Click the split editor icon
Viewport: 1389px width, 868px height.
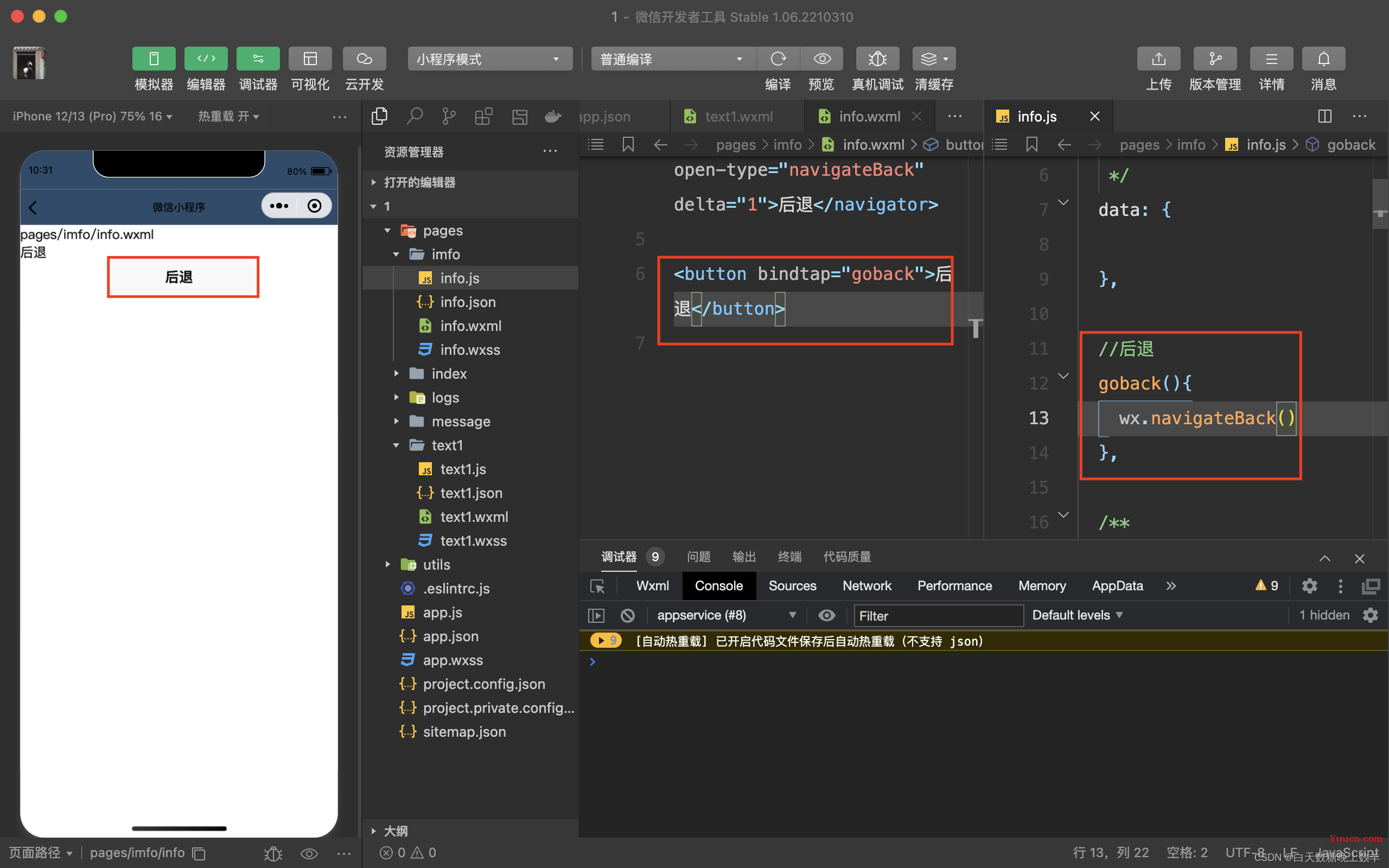pos(1325,117)
